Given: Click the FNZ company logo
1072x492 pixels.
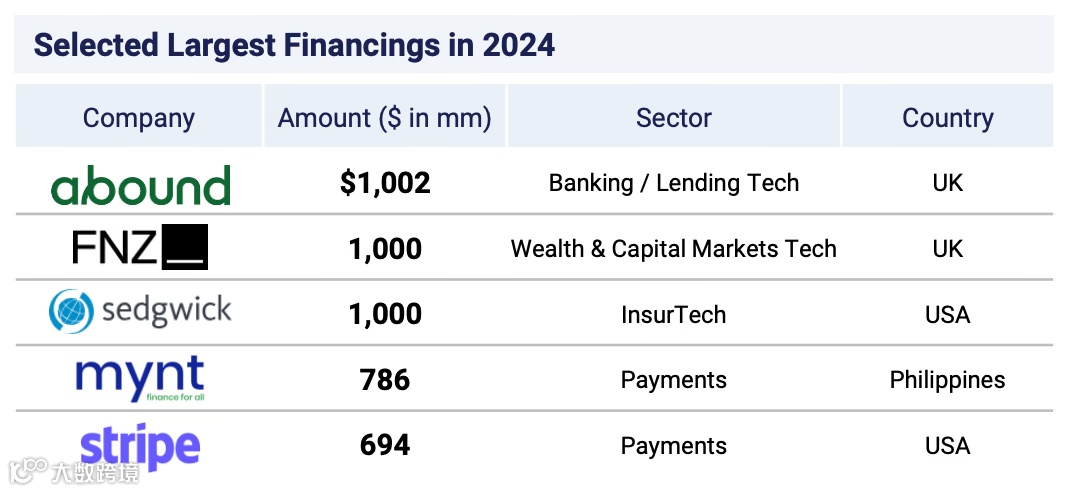Looking at the screenshot, I should [140, 248].
